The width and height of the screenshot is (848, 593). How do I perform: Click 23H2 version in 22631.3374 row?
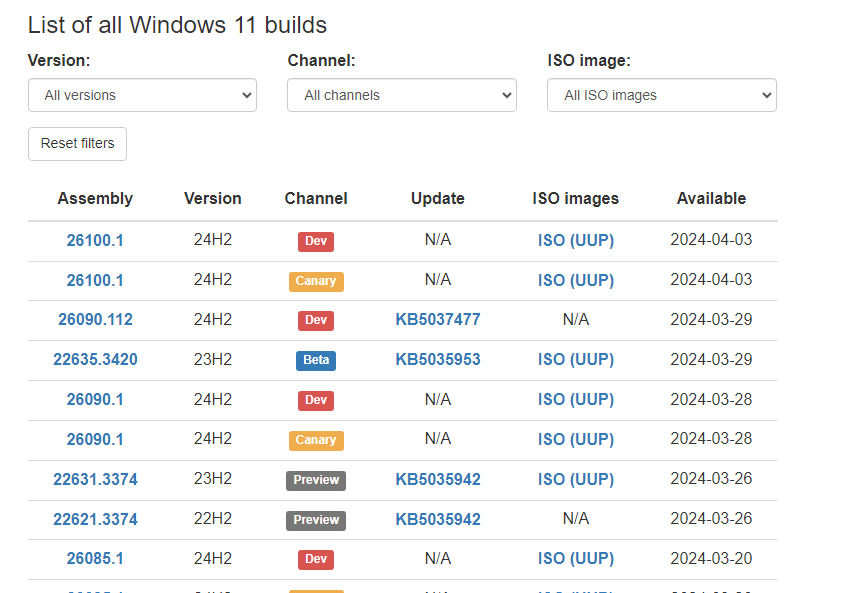tap(213, 478)
